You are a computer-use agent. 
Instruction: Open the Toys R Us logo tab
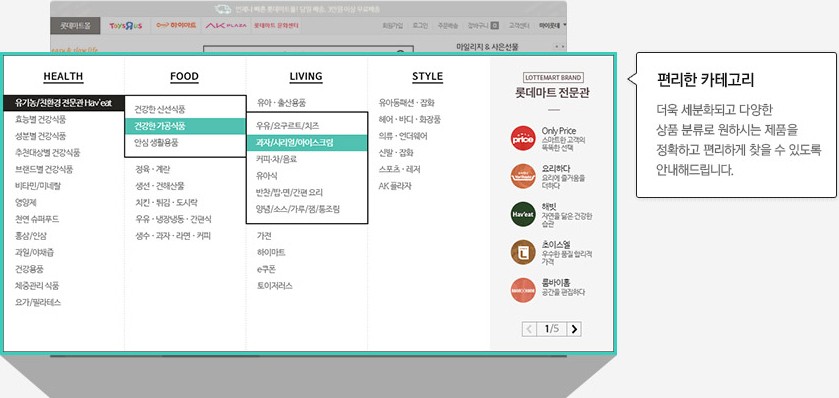(125, 26)
